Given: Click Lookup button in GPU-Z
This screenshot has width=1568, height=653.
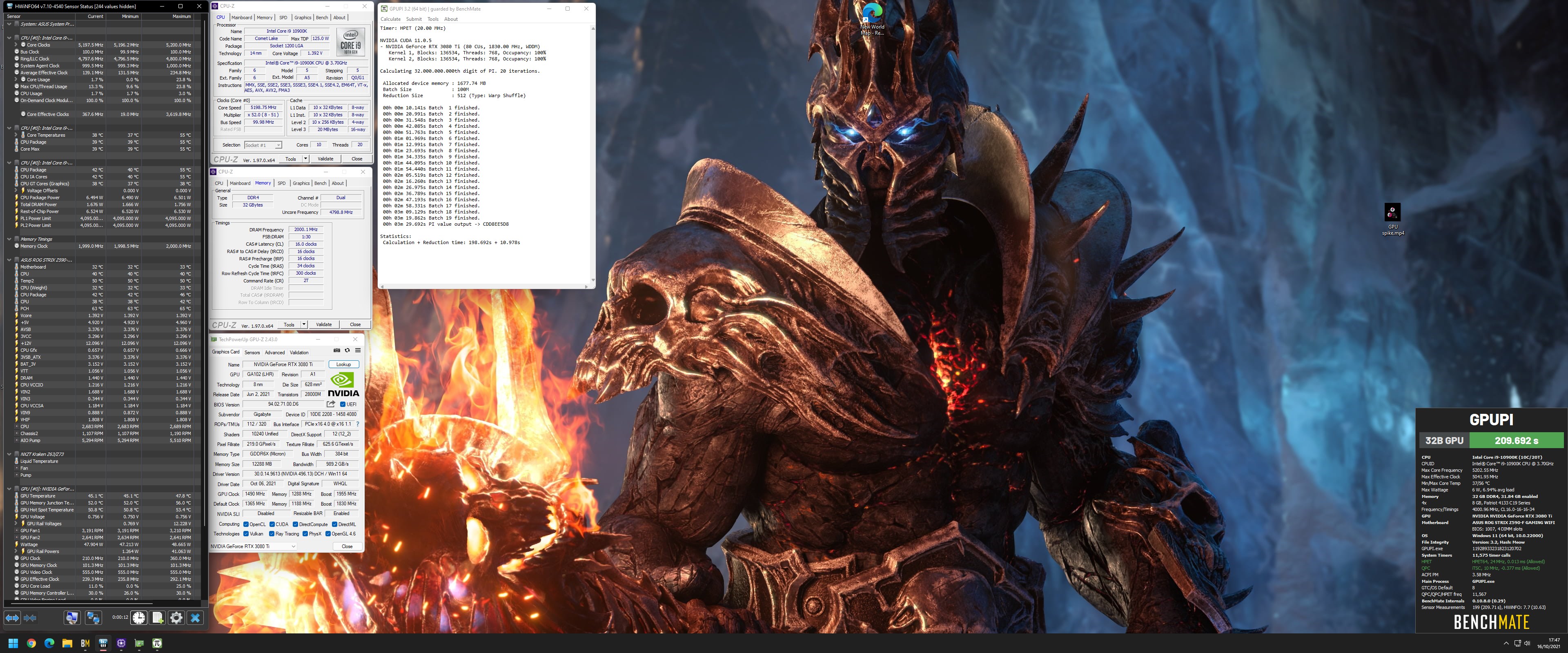Looking at the screenshot, I should coord(344,364).
